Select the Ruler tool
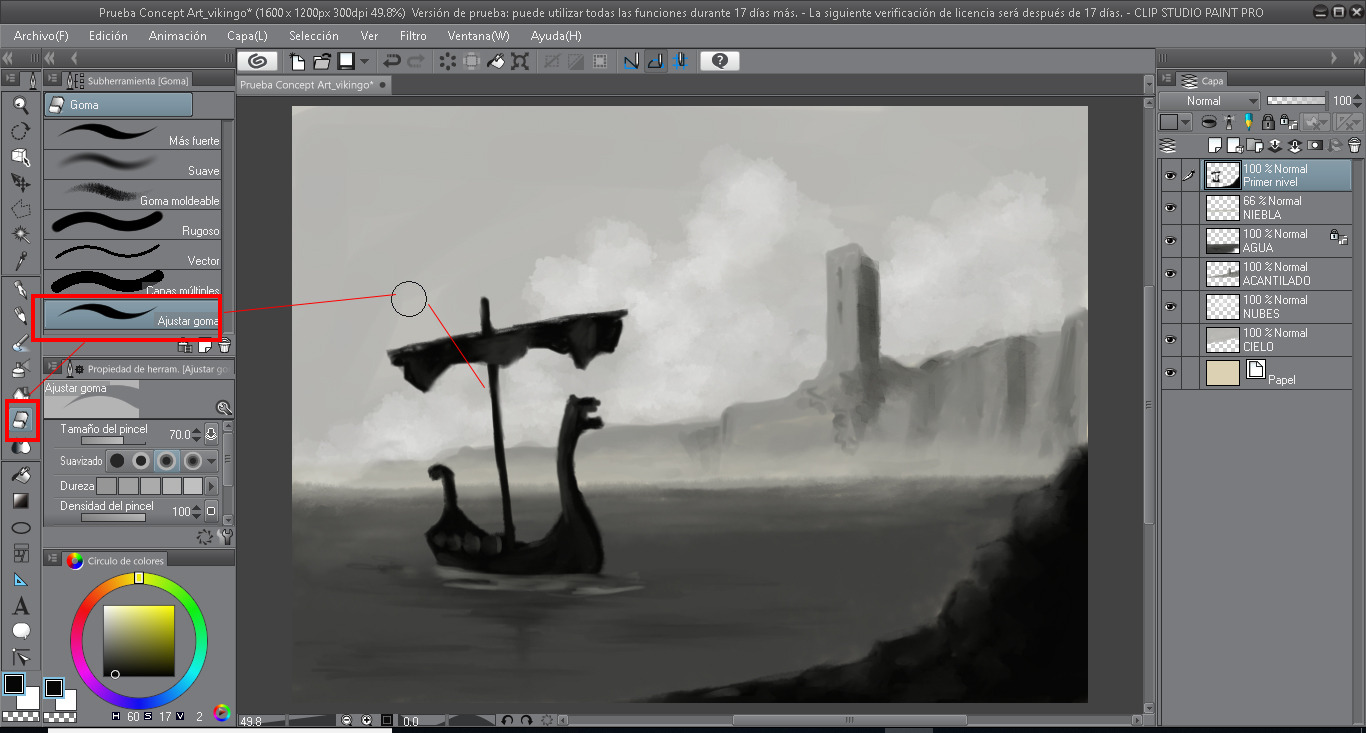 20,580
